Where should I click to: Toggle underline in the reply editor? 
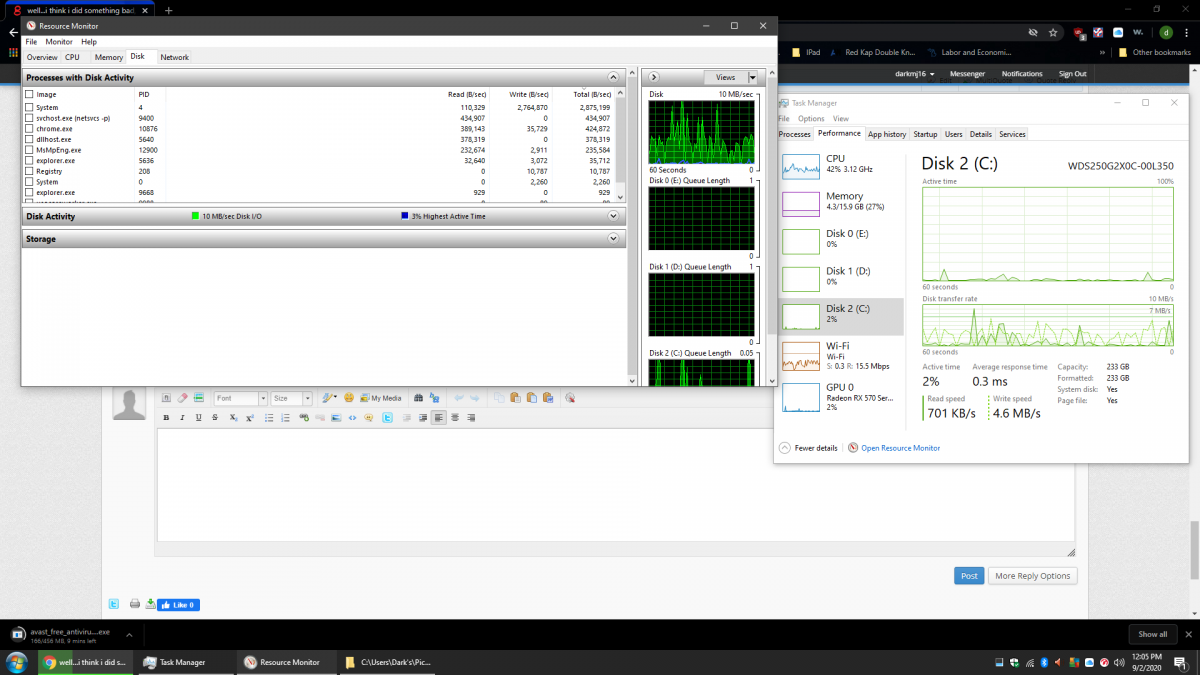pyautogui.click(x=198, y=417)
